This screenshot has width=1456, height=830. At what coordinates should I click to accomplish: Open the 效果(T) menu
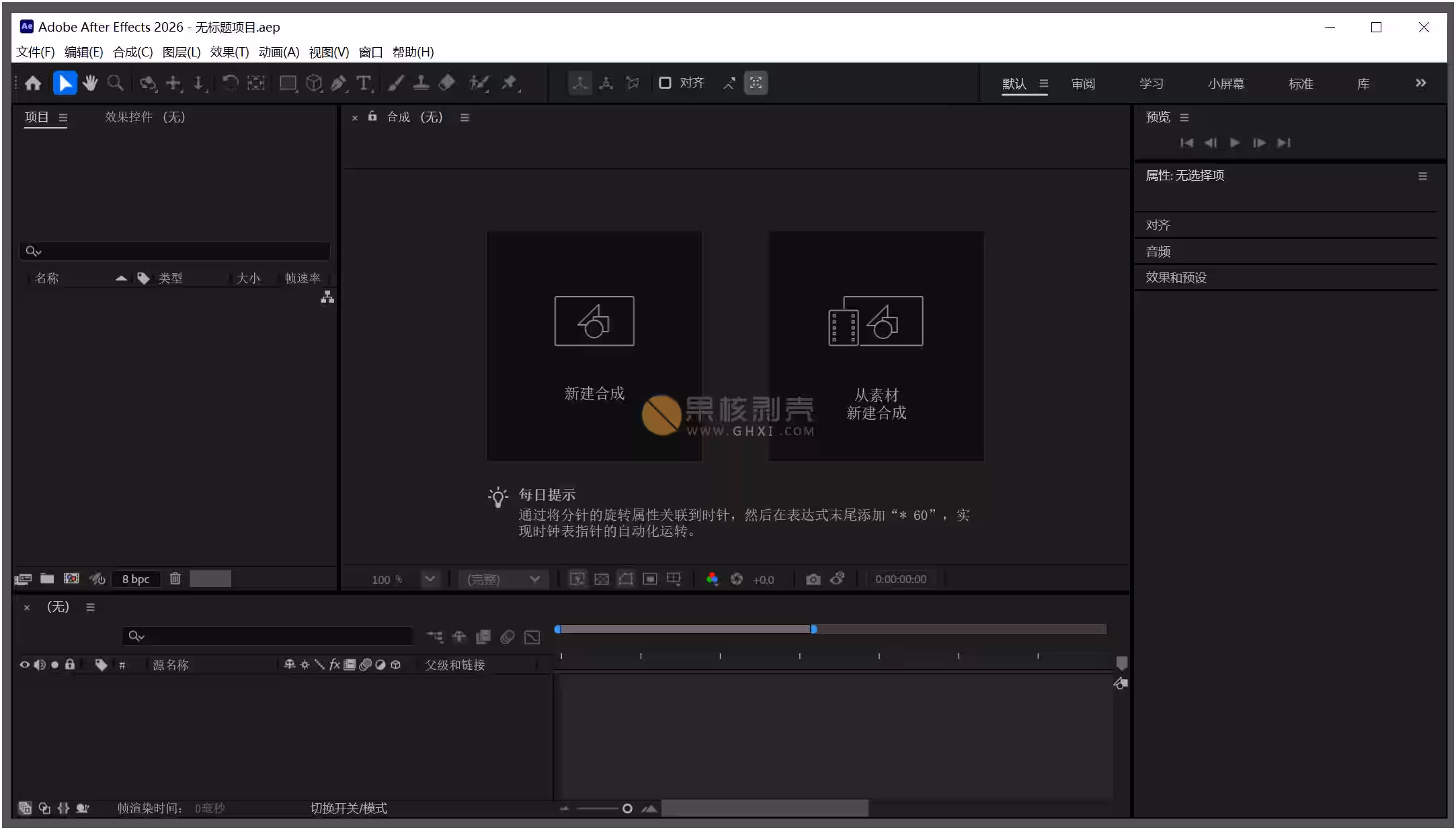[x=229, y=52]
